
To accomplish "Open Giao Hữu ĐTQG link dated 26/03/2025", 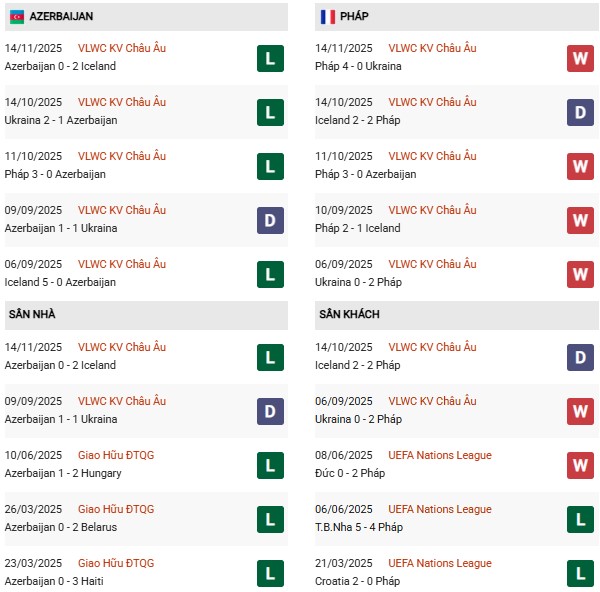I will (118, 509).
